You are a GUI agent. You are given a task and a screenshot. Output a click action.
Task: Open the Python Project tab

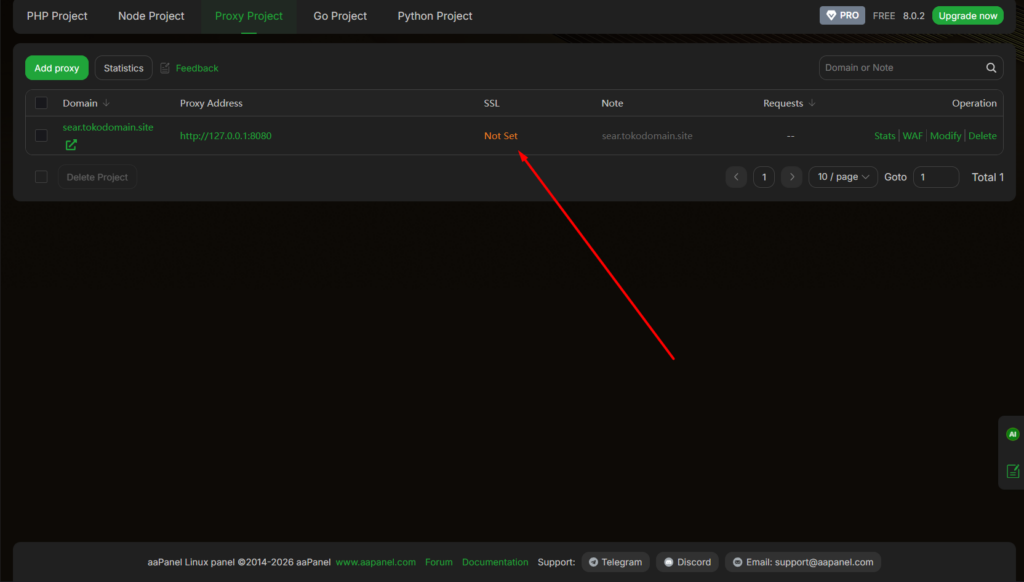[x=435, y=16]
